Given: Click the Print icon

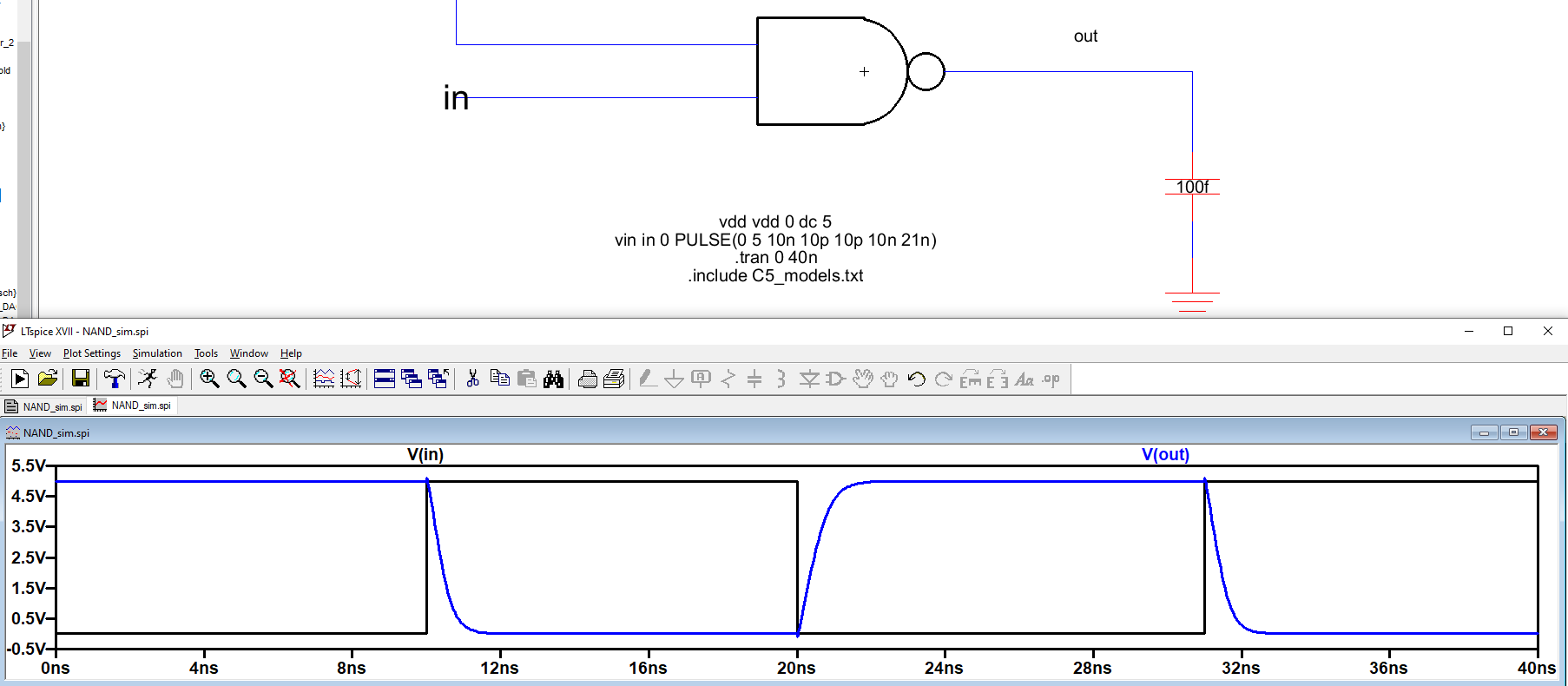Looking at the screenshot, I should [588, 379].
